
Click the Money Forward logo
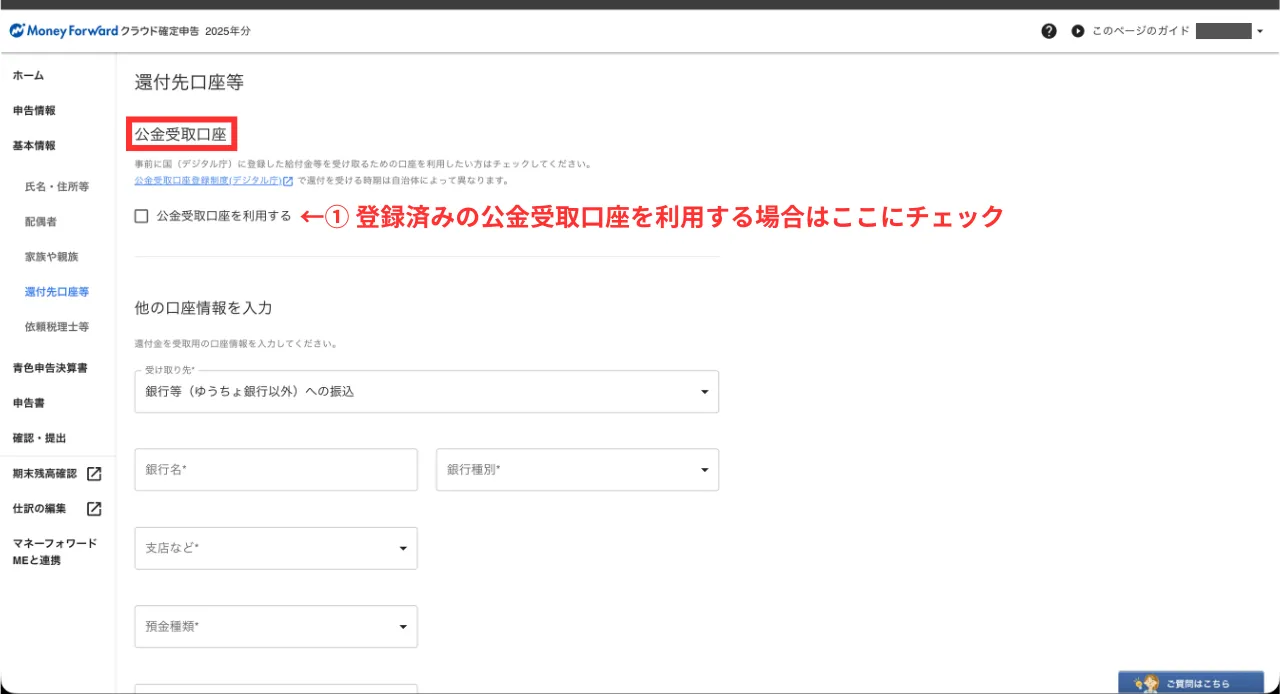(63, 31)
